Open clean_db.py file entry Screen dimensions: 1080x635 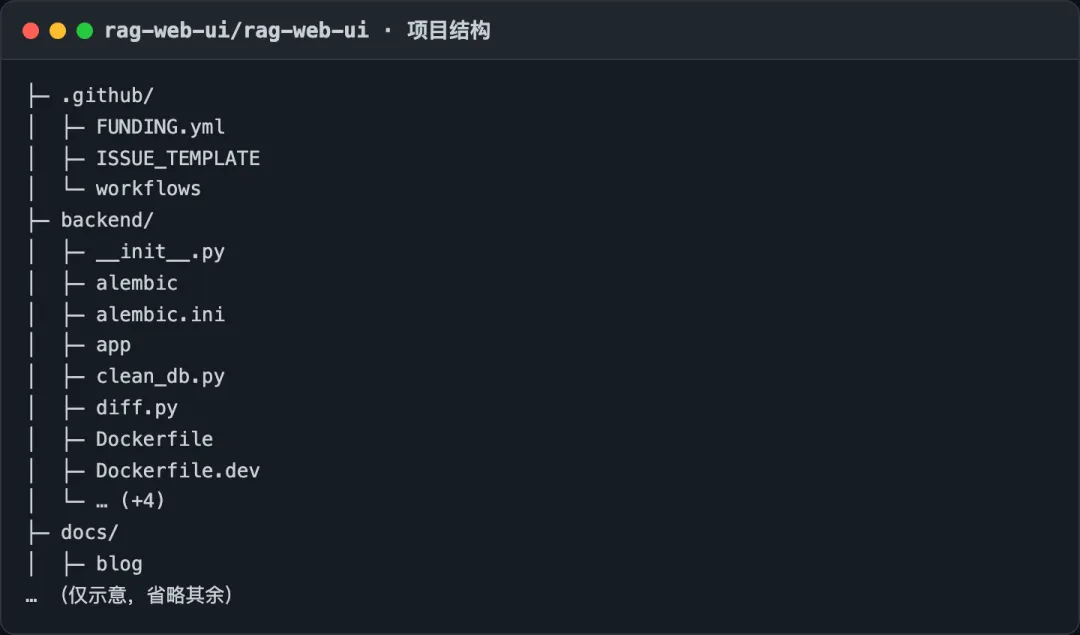coord(160,377)
